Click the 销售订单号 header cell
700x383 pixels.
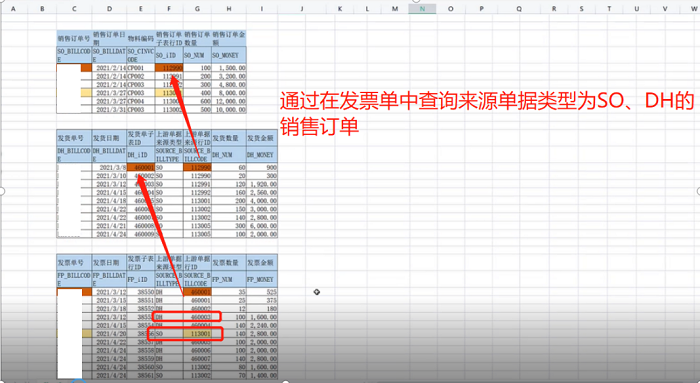[74, 38]
